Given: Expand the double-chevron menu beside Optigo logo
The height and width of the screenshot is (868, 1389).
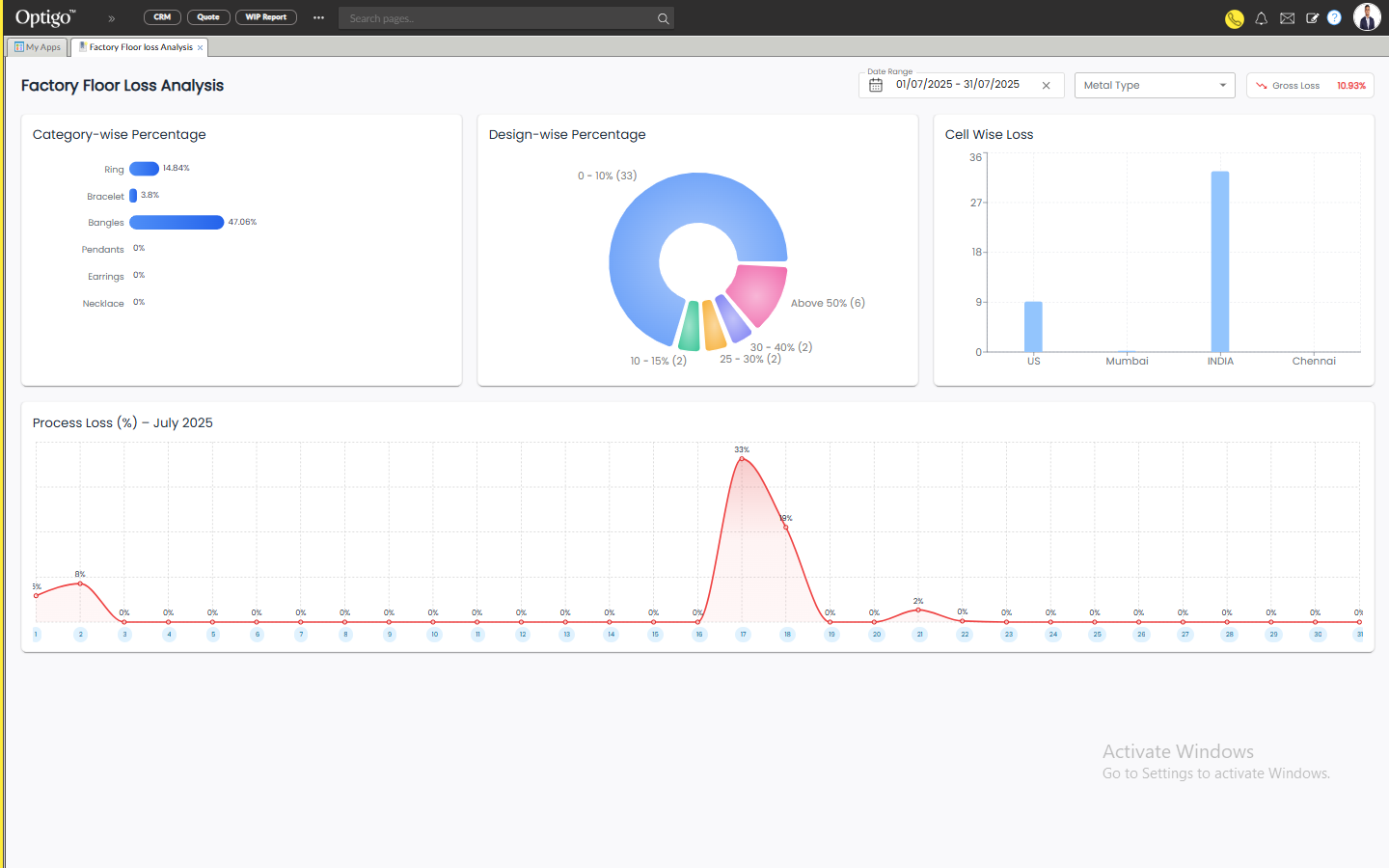Looking at the screenshot, I should coord(112,18).
